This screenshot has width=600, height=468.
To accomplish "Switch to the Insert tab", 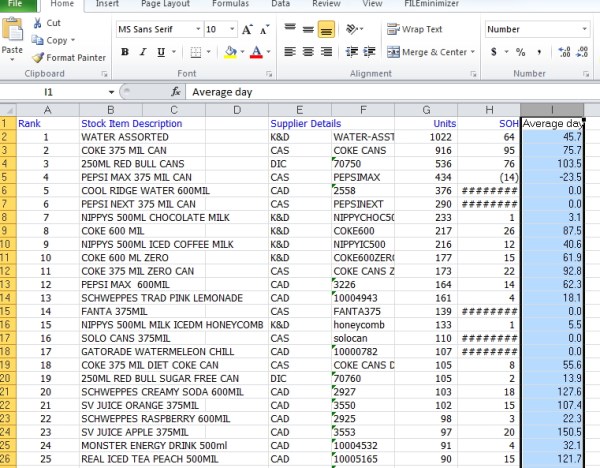I will tap(107, 4).
